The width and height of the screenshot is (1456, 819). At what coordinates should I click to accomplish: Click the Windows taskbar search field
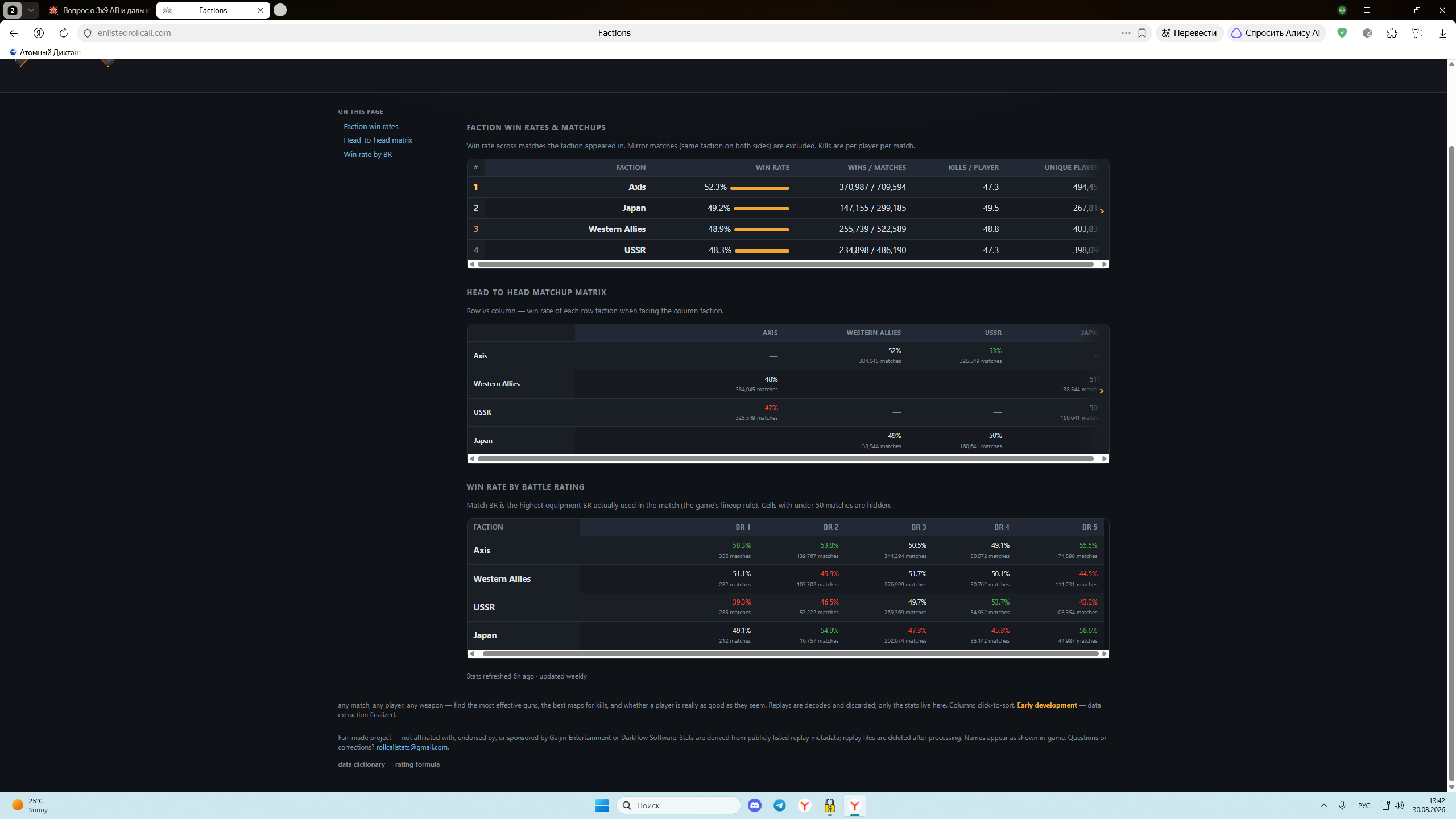tap(678, 805)
